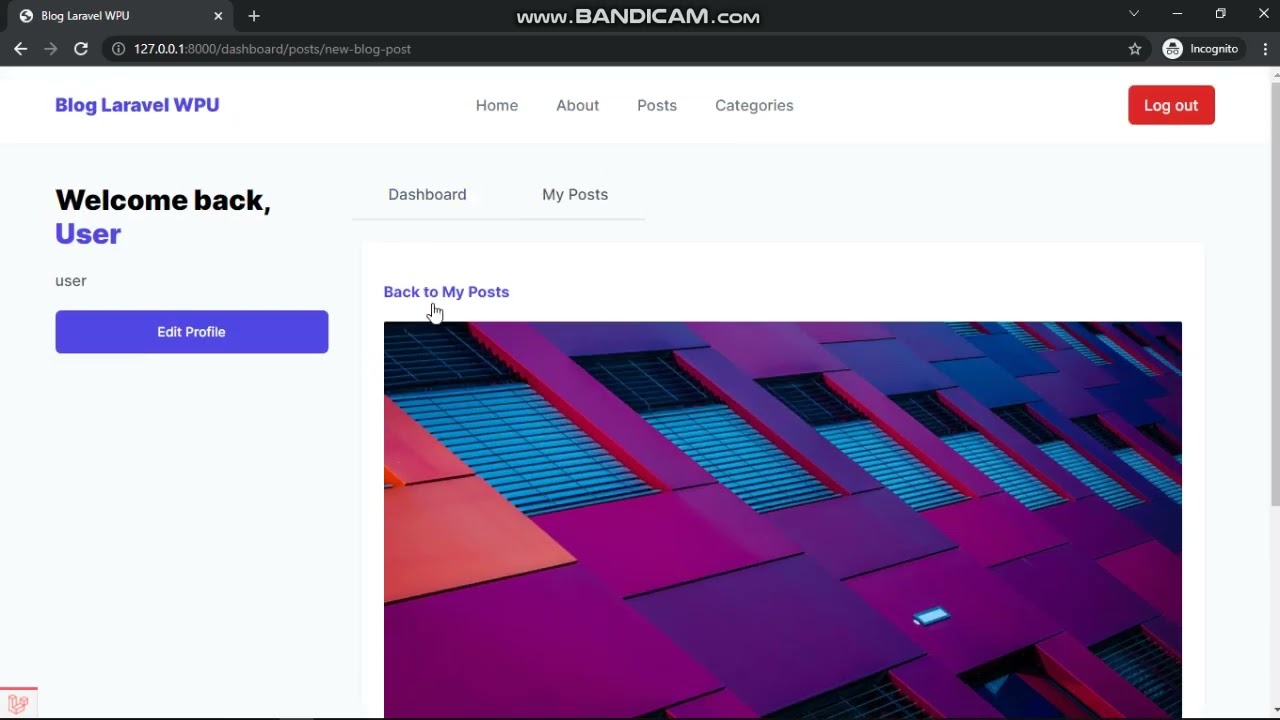Click the site info icon in address bar
1280x720 pixels.
pyautogui.click(x=118, y=49)
